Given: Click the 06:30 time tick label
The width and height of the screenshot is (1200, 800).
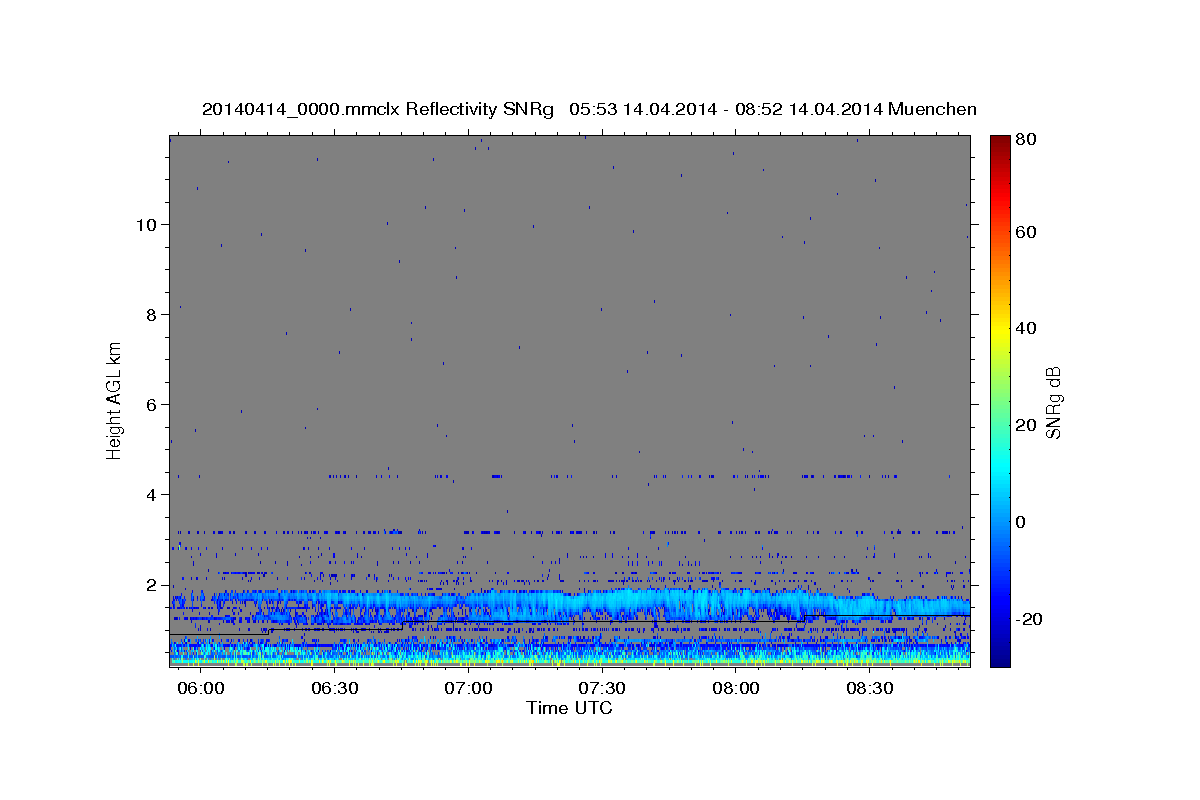Looking at the screenshot, I should 334,689.
